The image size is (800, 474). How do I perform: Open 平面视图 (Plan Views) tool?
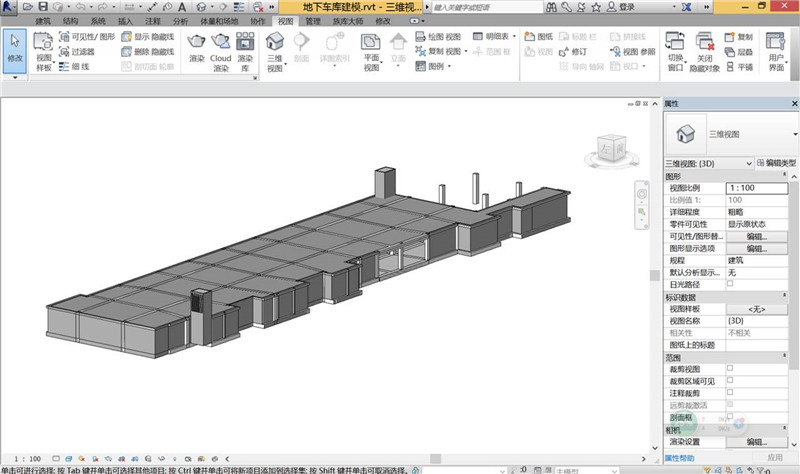[x=371, y=50]
